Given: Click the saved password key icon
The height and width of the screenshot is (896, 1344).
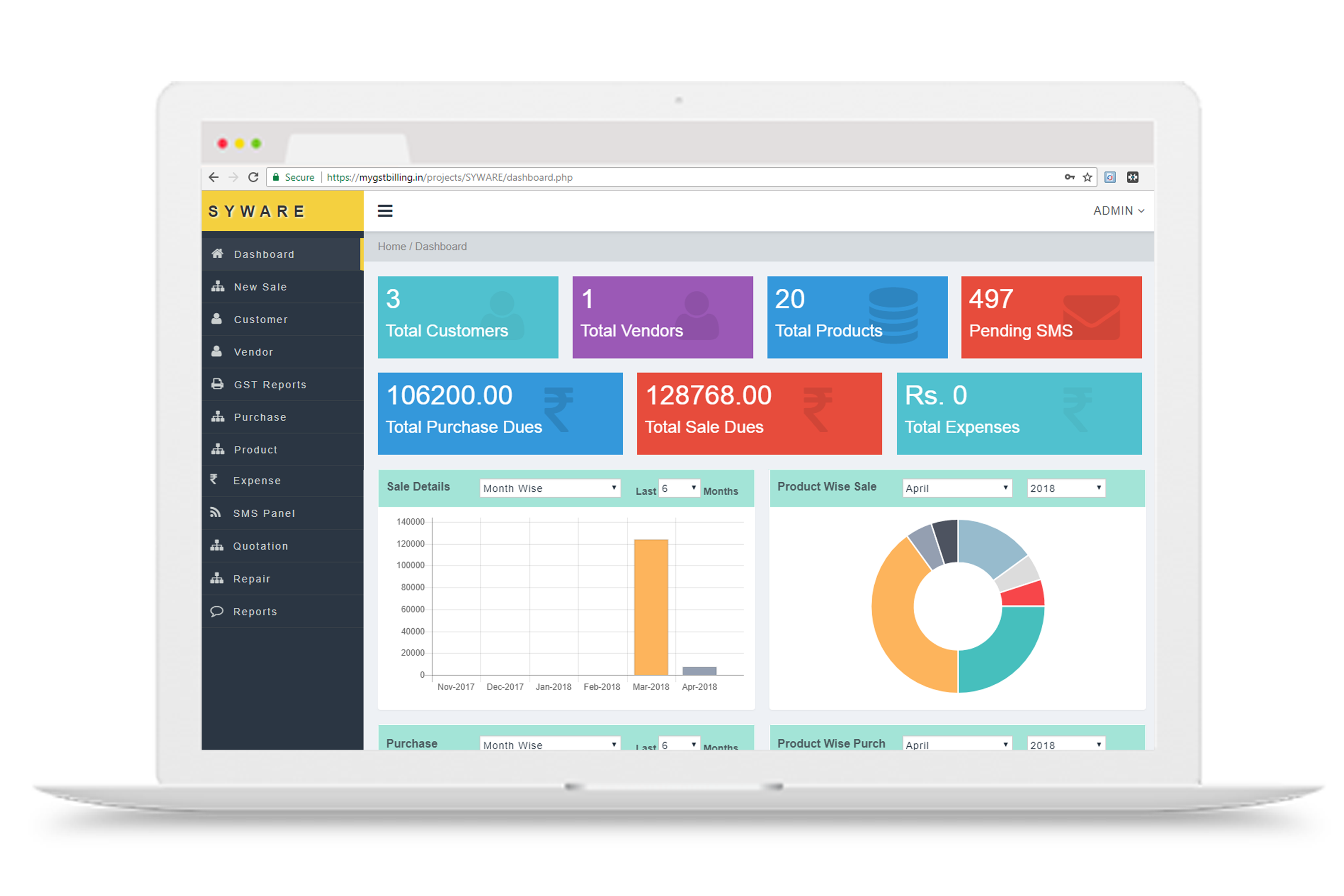Looking at the screenshot, I should (x=1069, y=177).
